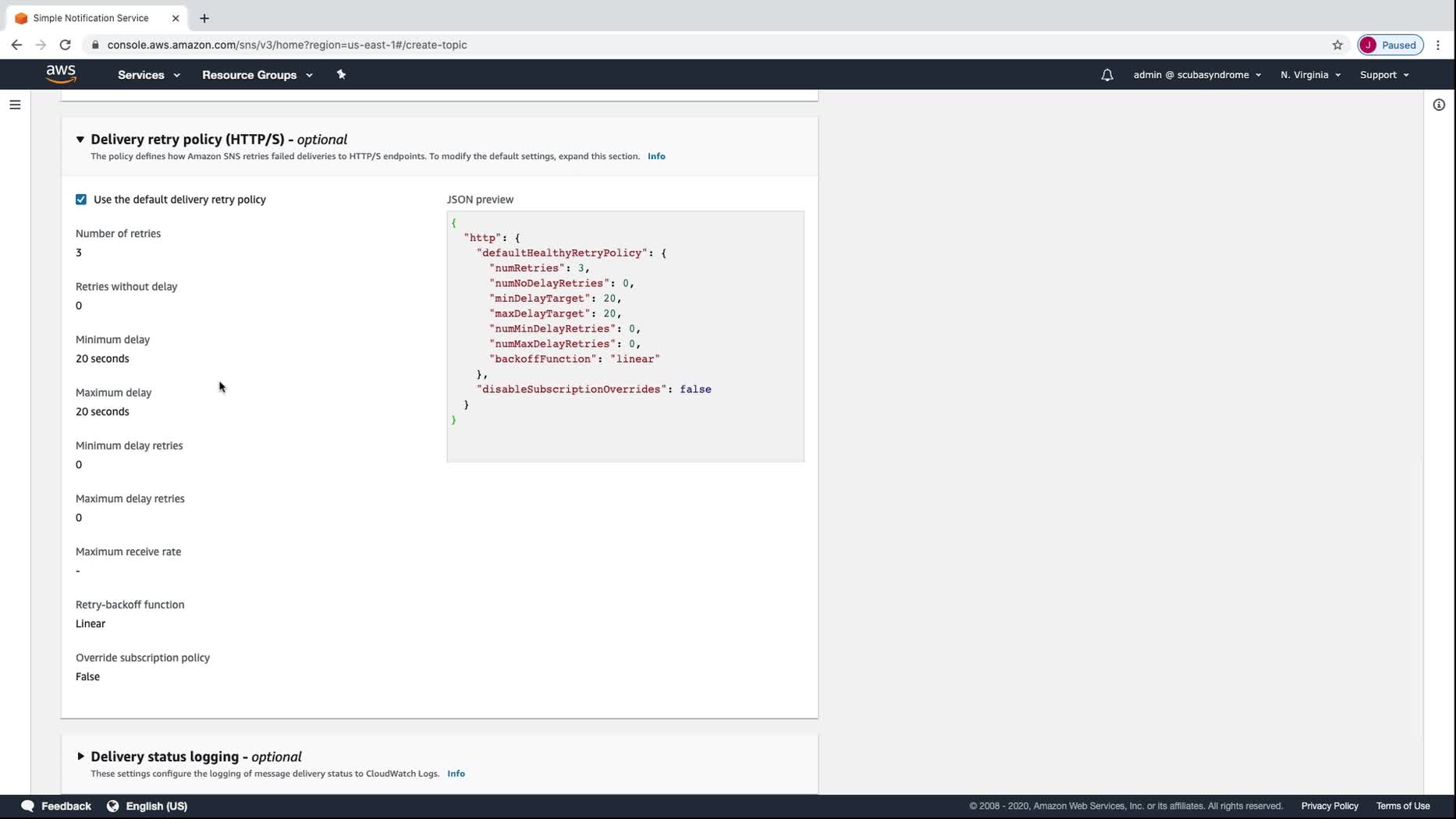Image resolution: width=1456 pixels, height=819 pixels.
Task: Click the forward navigation arrow
Action: coord(41,45)
